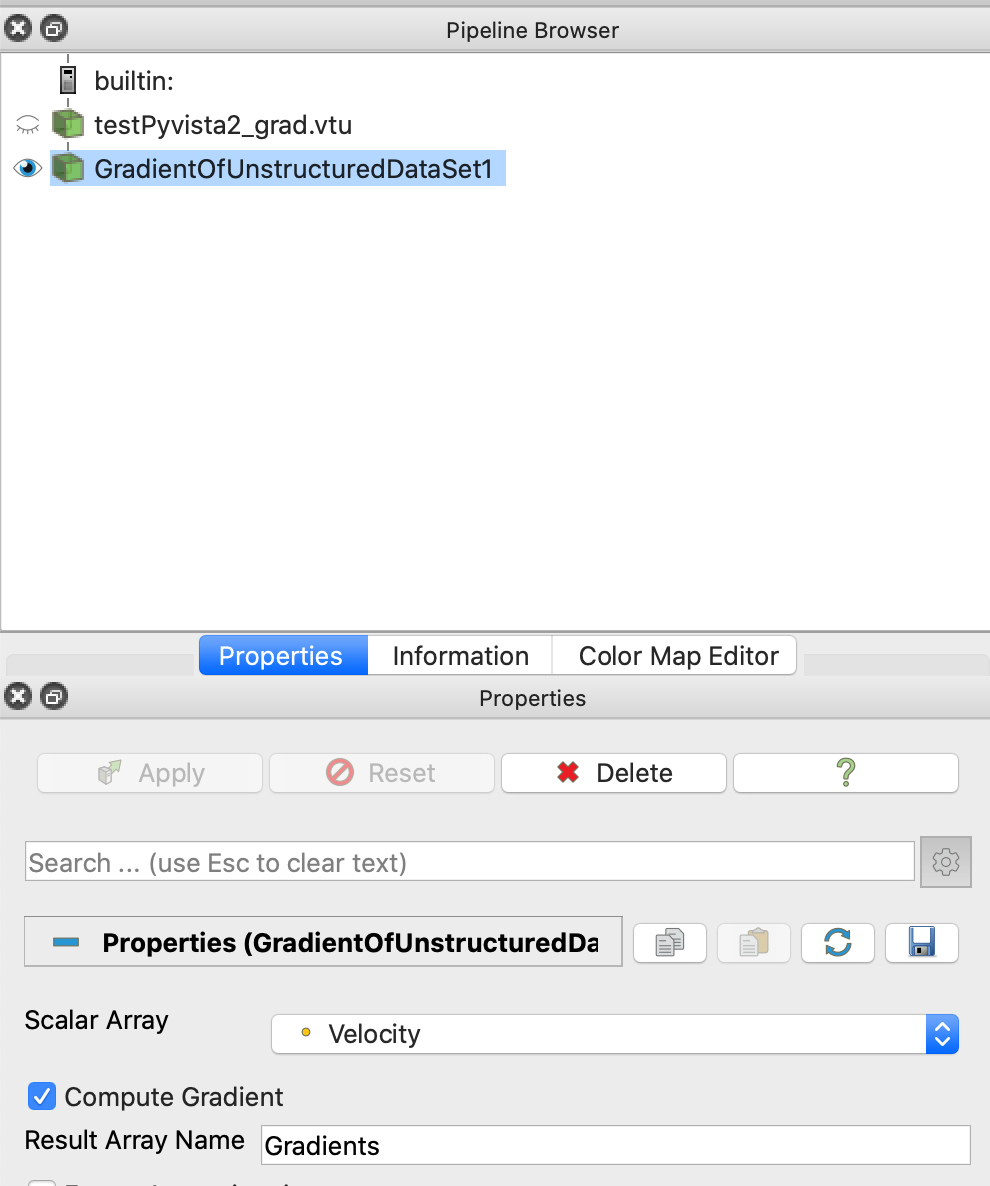The image size is (990, 1186).
Task: Hide GradientOfUnstructuredDataSet1 using its eye toggle
Action: [x=27, y=167]
